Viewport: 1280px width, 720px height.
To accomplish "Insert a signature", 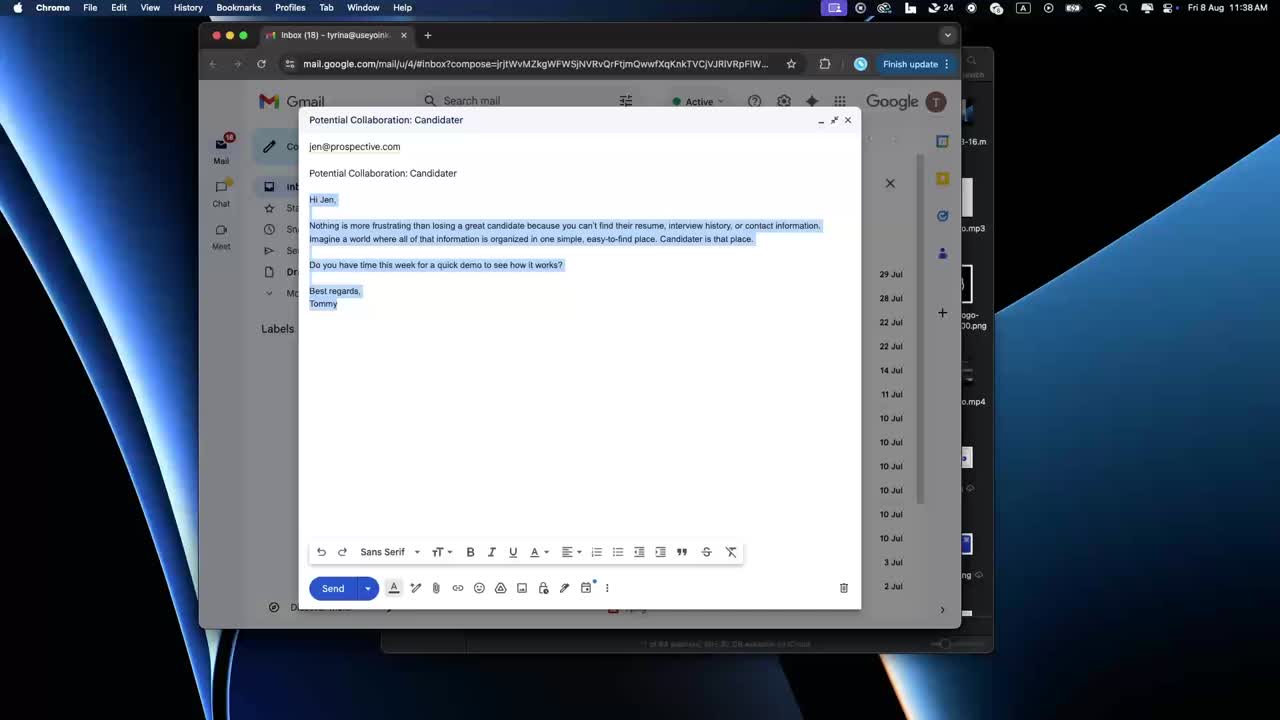I will click(x=564, y=588).
